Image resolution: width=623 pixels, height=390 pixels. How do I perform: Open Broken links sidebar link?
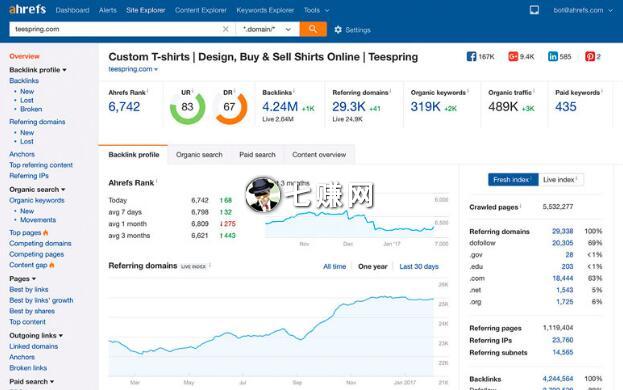(28, 368)
